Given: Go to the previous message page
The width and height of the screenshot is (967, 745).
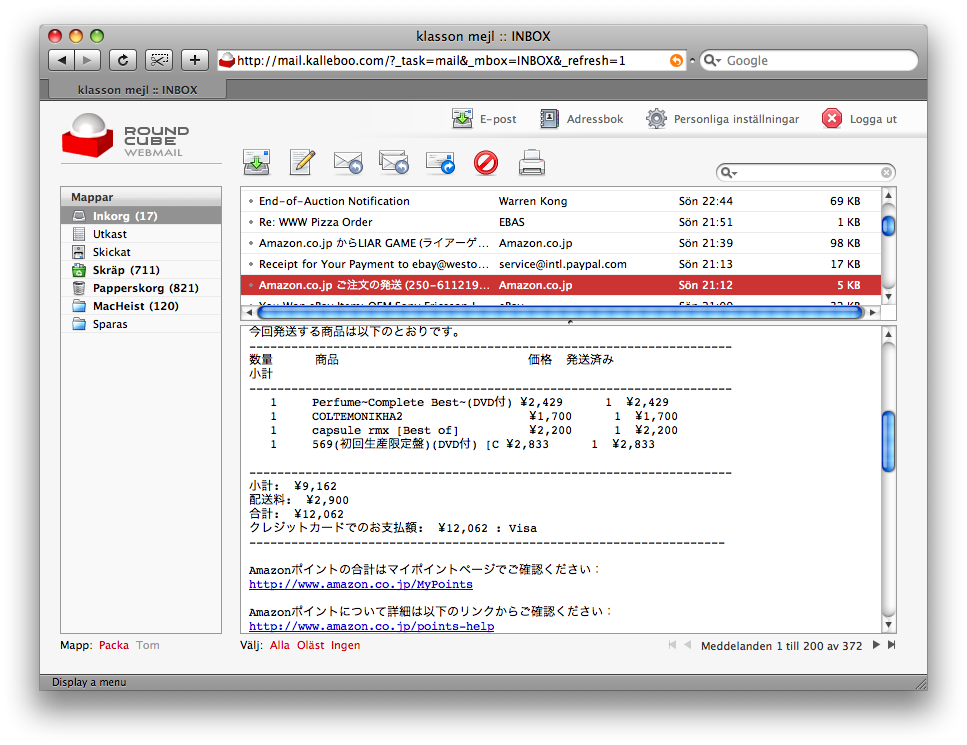Looking at the screenshot, I should coord(687,645).
